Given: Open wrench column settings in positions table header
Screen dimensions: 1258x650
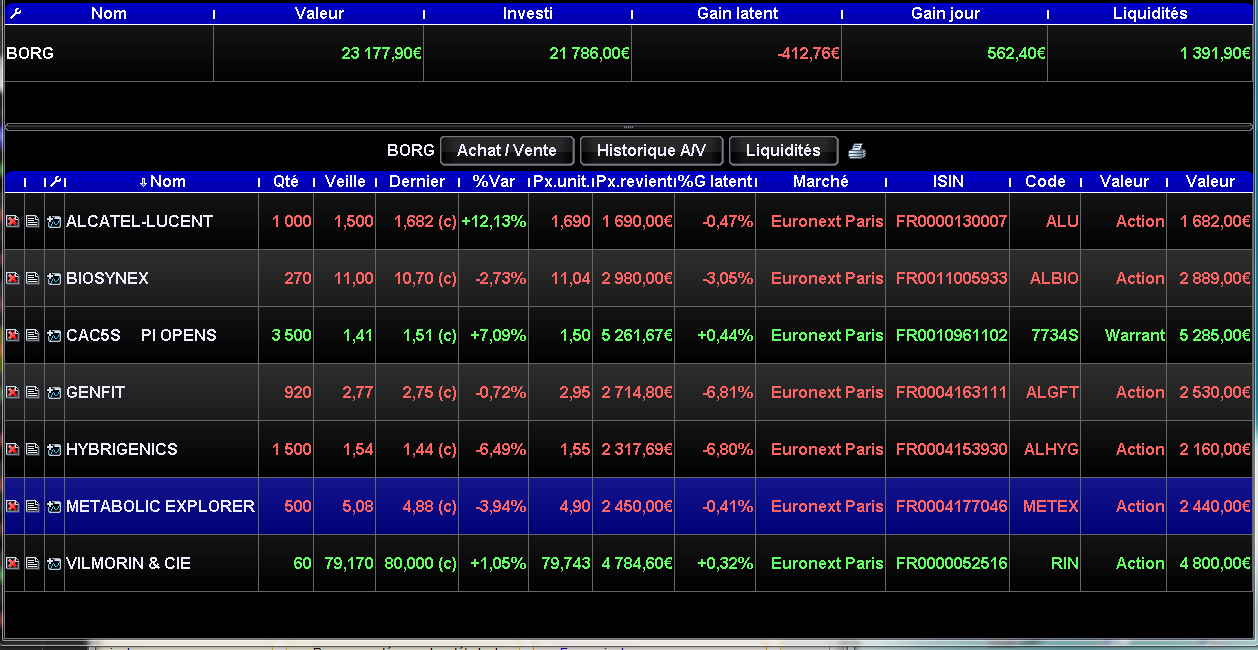Looking at the screenshot, I should click(56, 181).
